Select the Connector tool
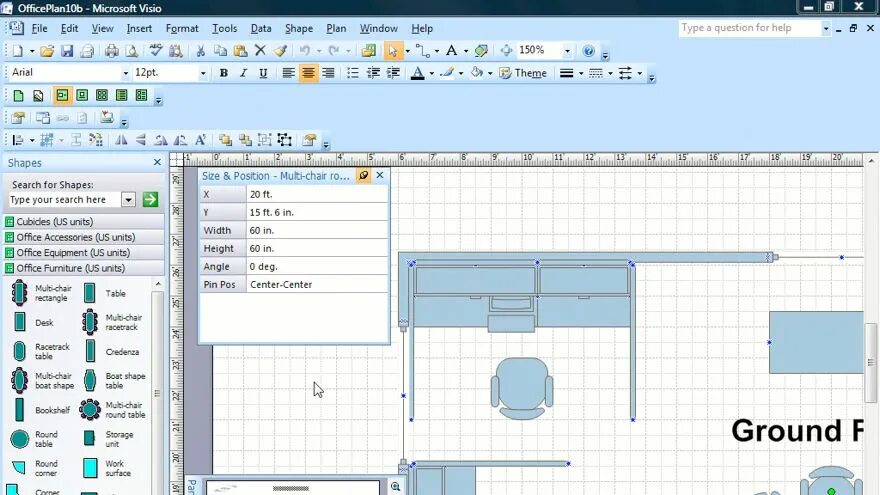880x495 pixels. [423, 51]
